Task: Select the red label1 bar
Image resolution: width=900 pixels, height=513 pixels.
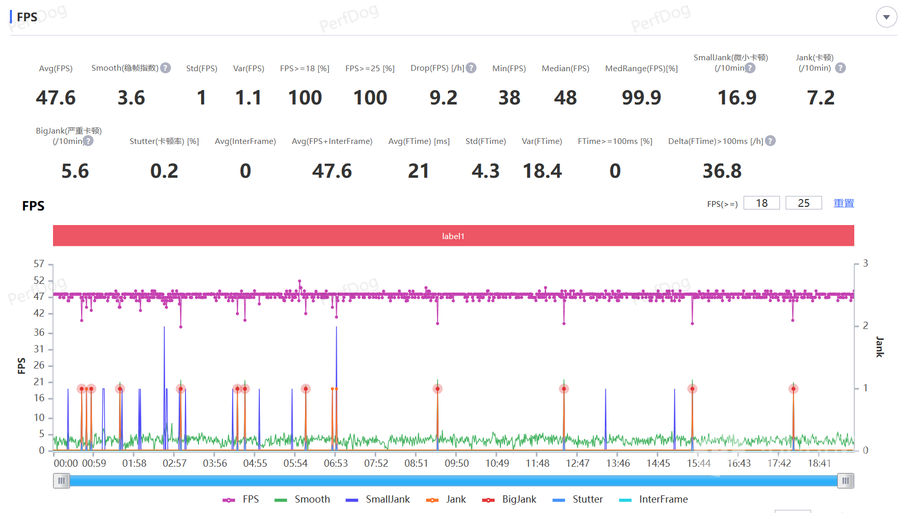Action: click(453, 236)
